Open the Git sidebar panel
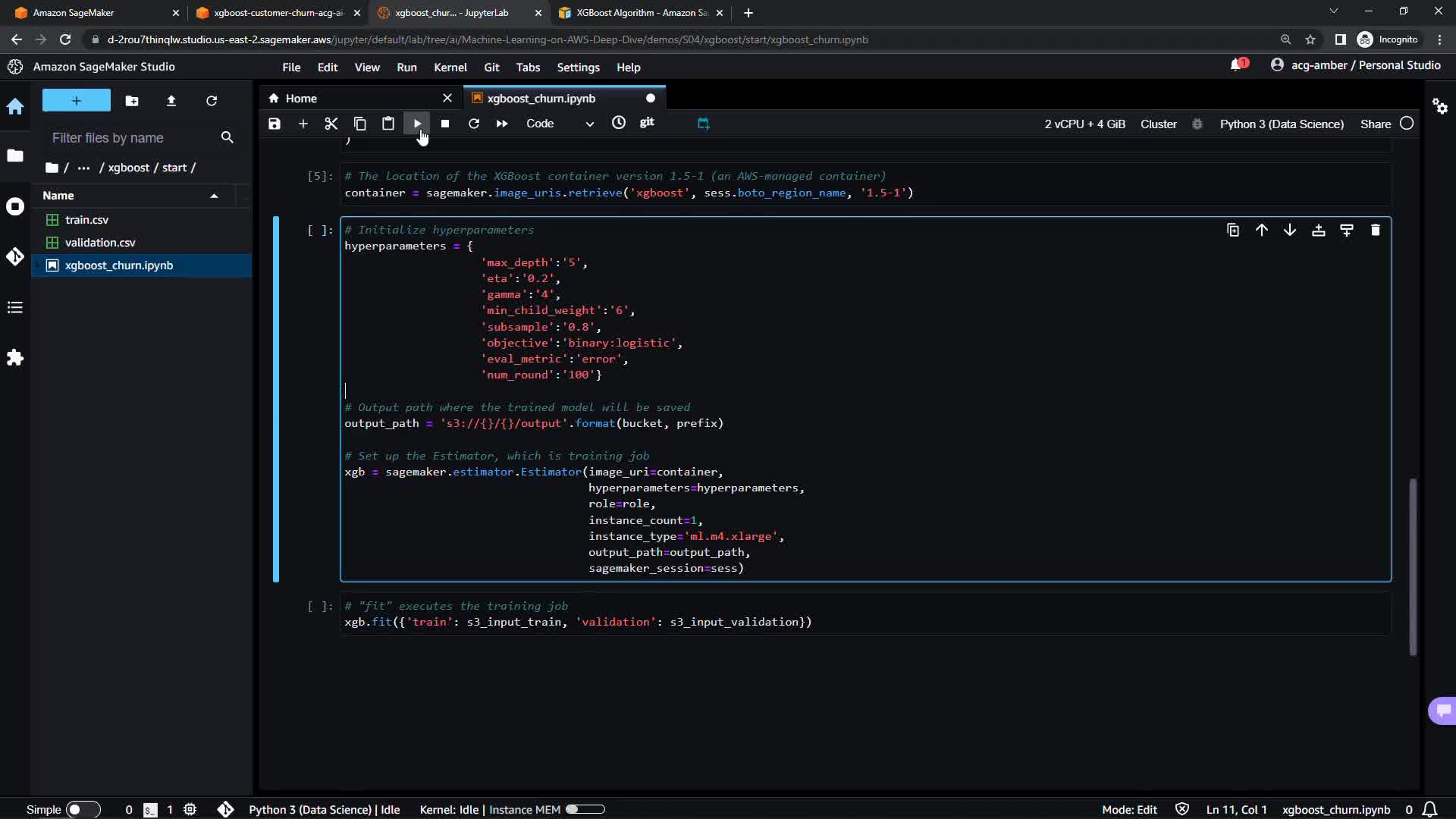 [x=15, y=256]
